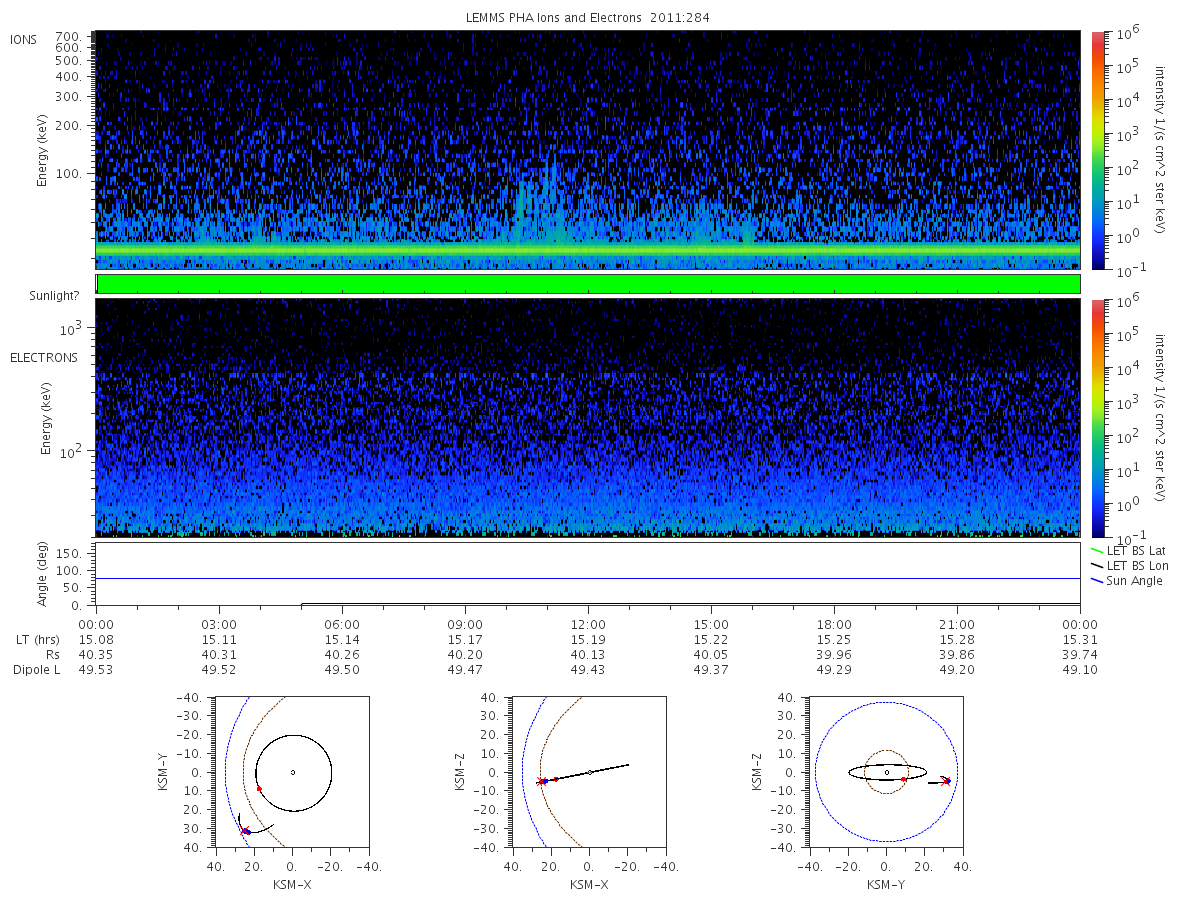The height and width of the screenshot is (900, 1200).
Task: Click the electron intensity color bar
Action: [x=1097, y=417]
